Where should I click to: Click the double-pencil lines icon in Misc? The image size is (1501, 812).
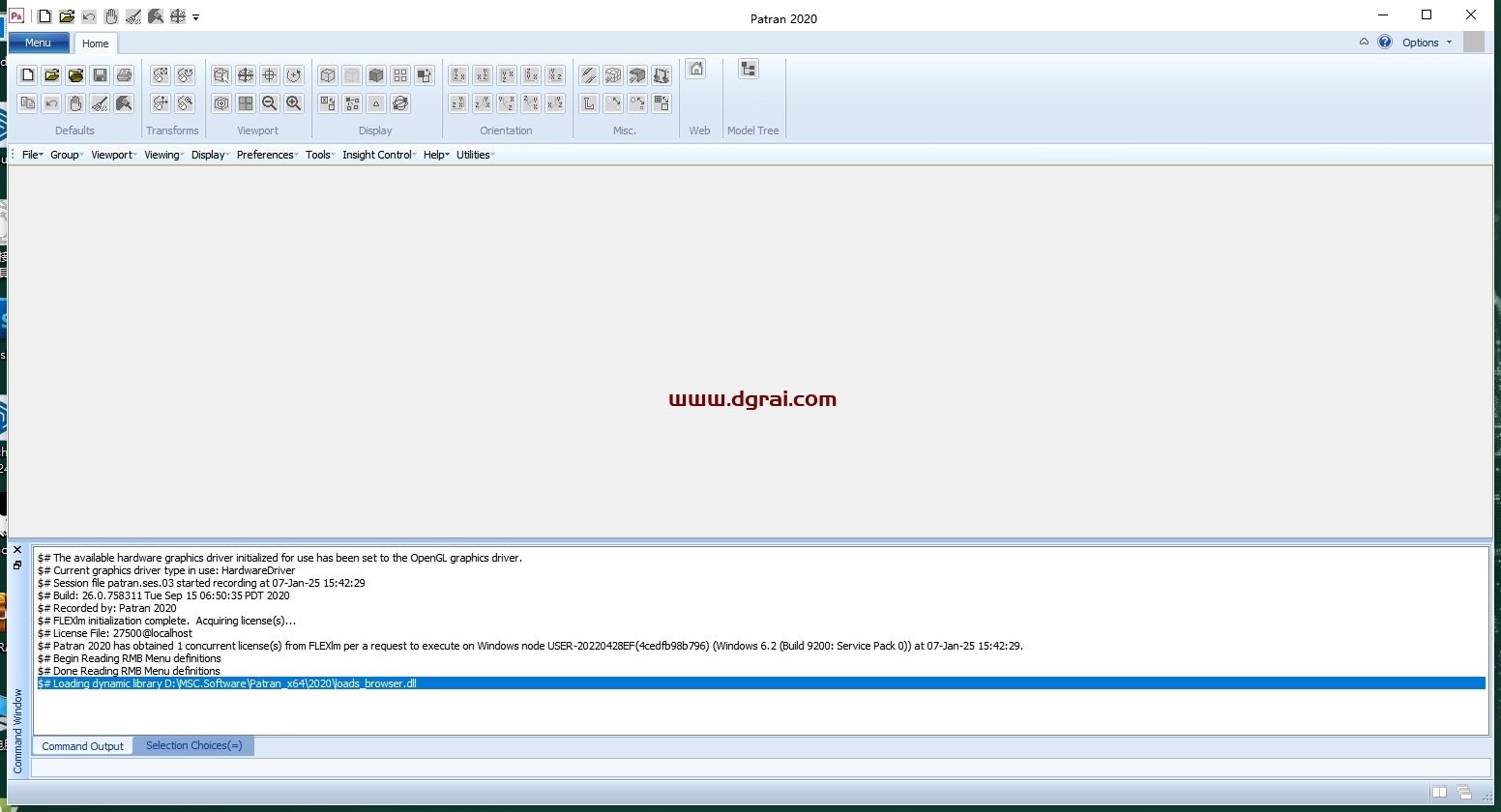point(589,75)
